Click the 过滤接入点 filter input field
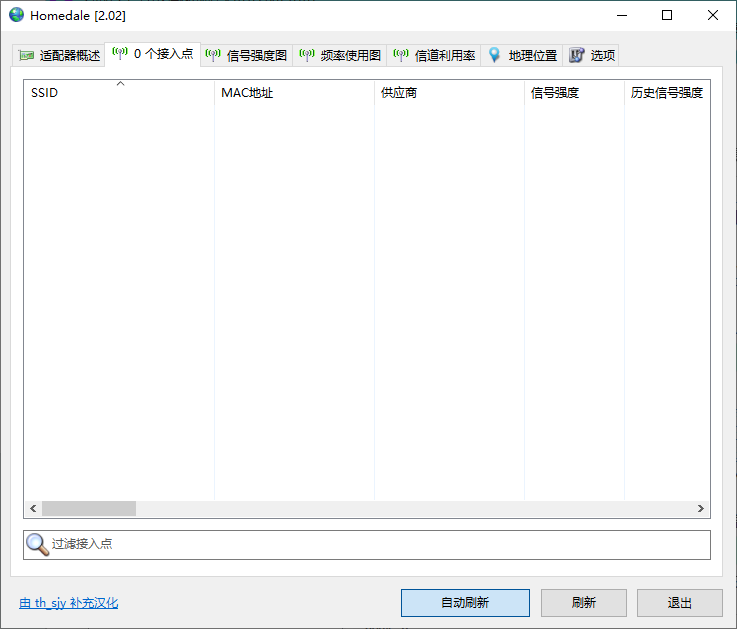This screenshot has height=629, width=737. coord(367,545)
